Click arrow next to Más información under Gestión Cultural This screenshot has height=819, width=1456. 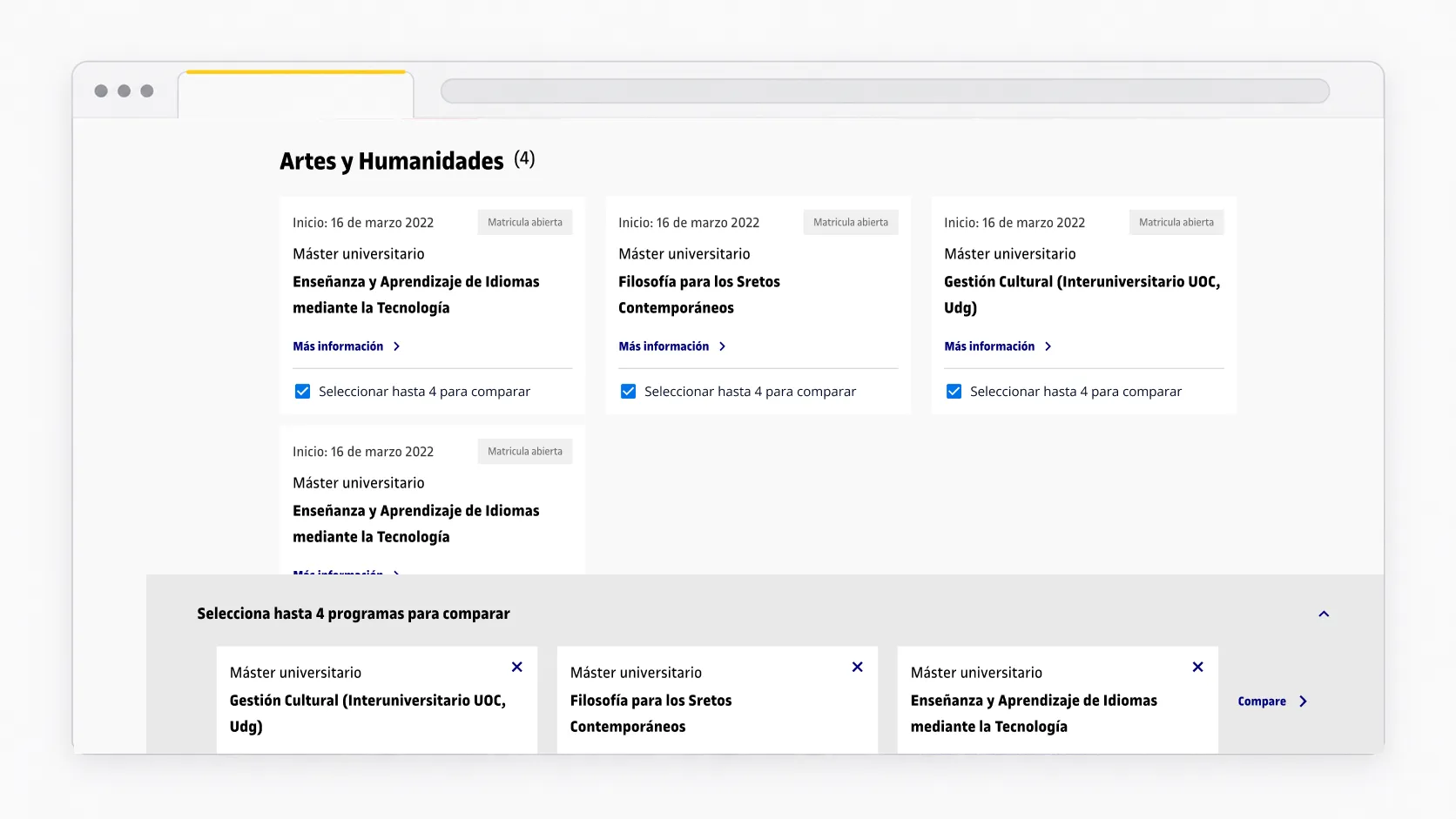click(1048, 346)
